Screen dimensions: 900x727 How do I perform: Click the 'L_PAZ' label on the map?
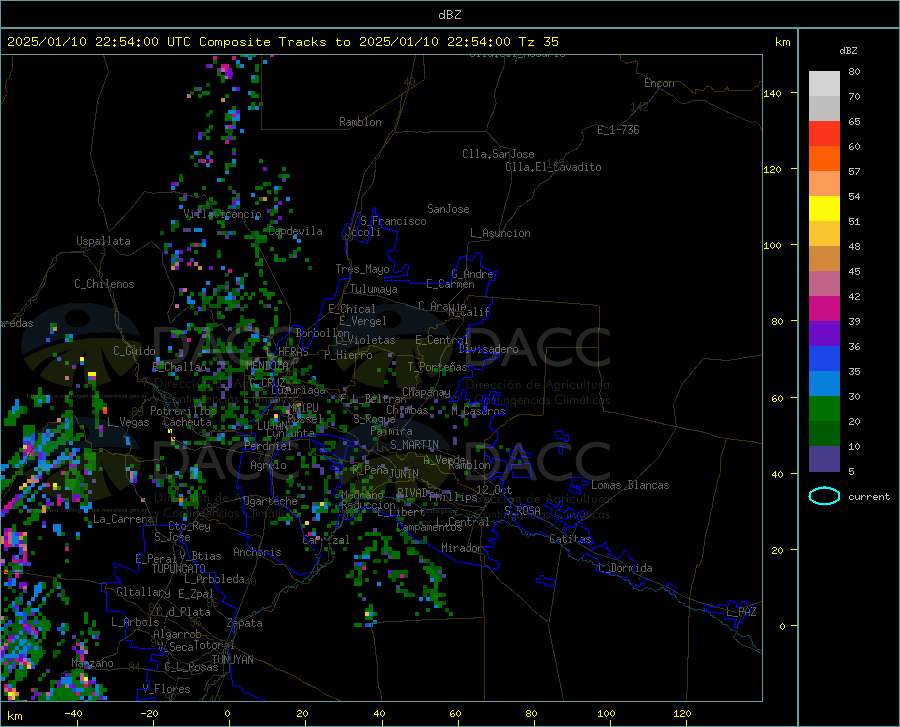pos(741,612)
